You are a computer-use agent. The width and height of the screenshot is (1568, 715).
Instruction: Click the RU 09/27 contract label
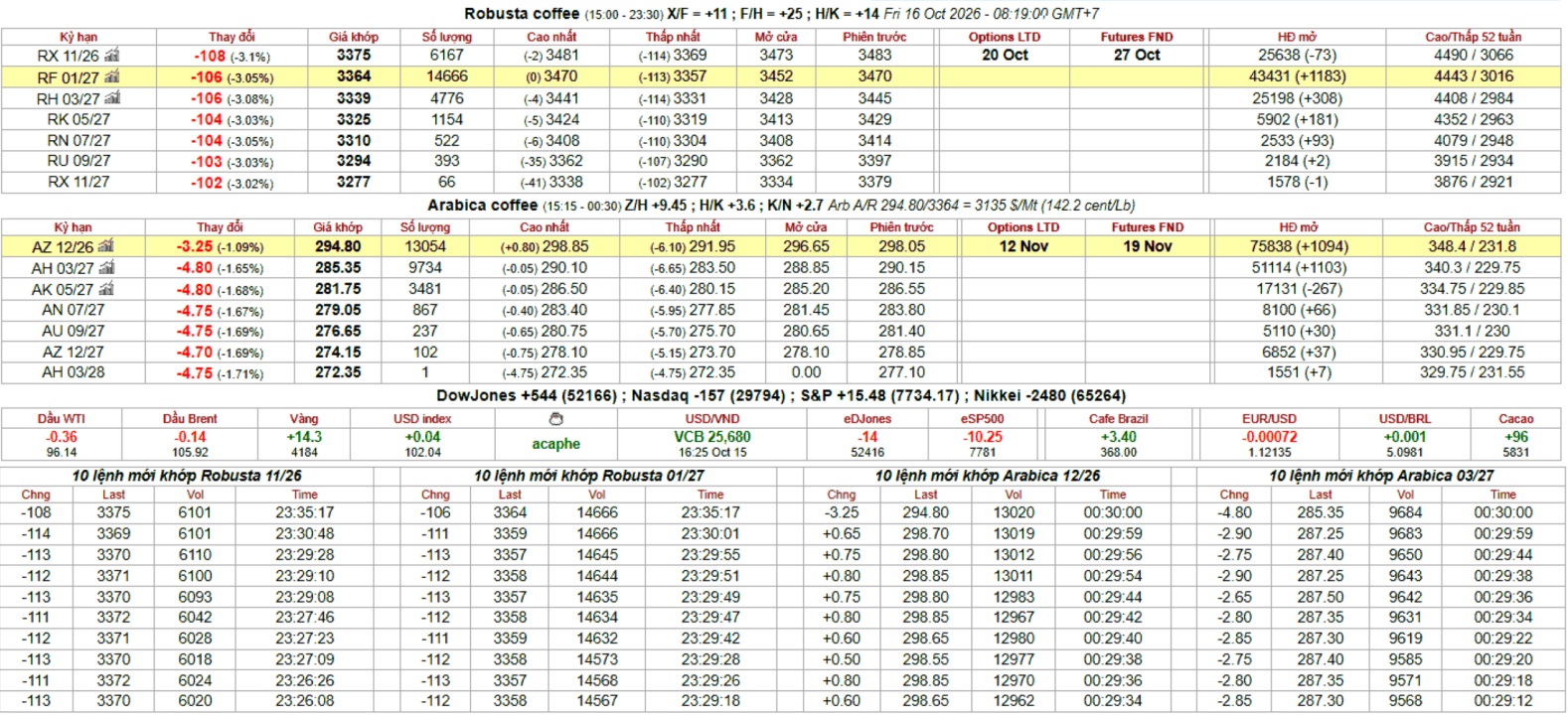coord(78,161)
